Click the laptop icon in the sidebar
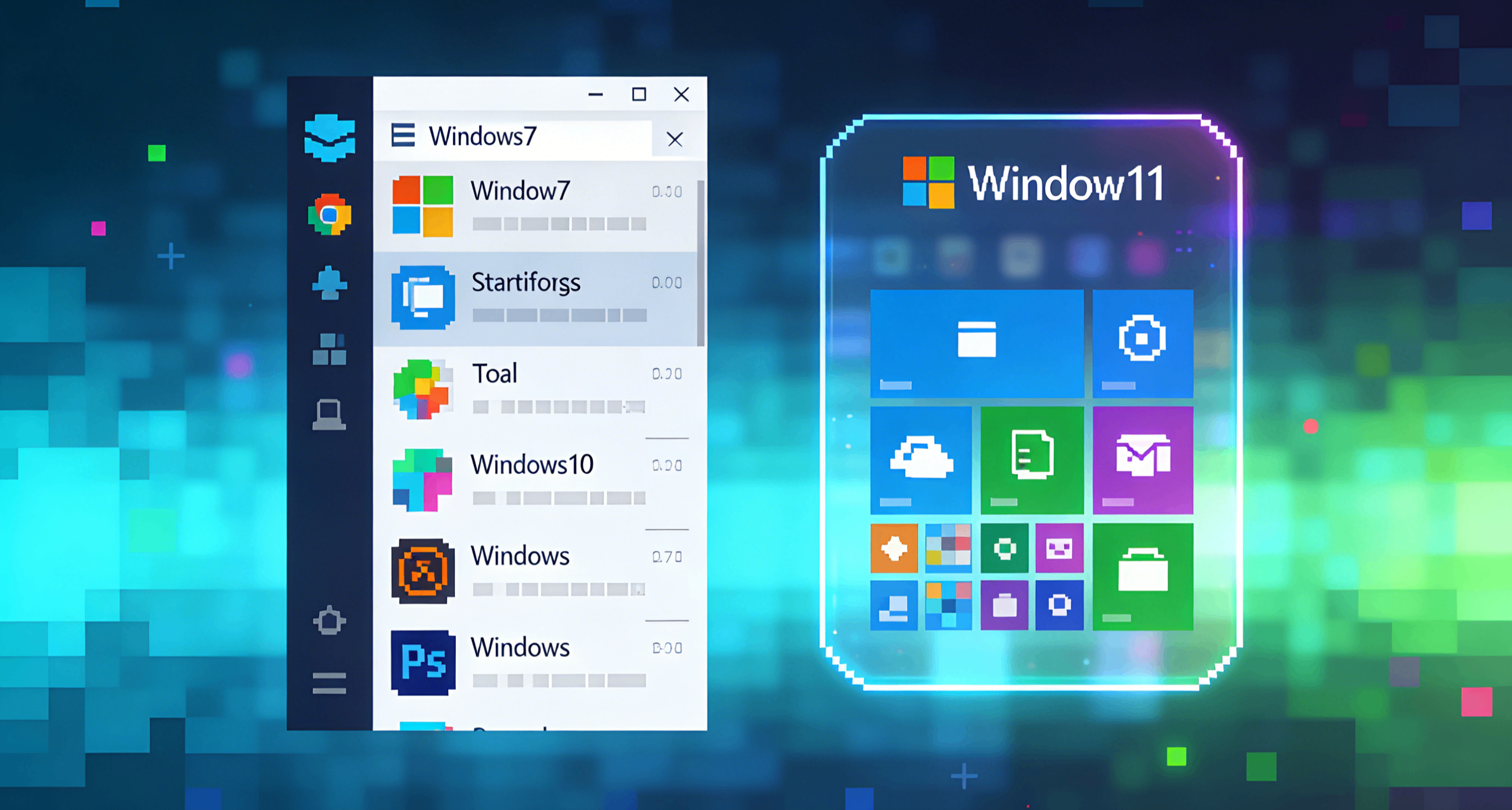The height and width of the screenshot is (810, 1512). pyautogui.click(x=330, y=414)
